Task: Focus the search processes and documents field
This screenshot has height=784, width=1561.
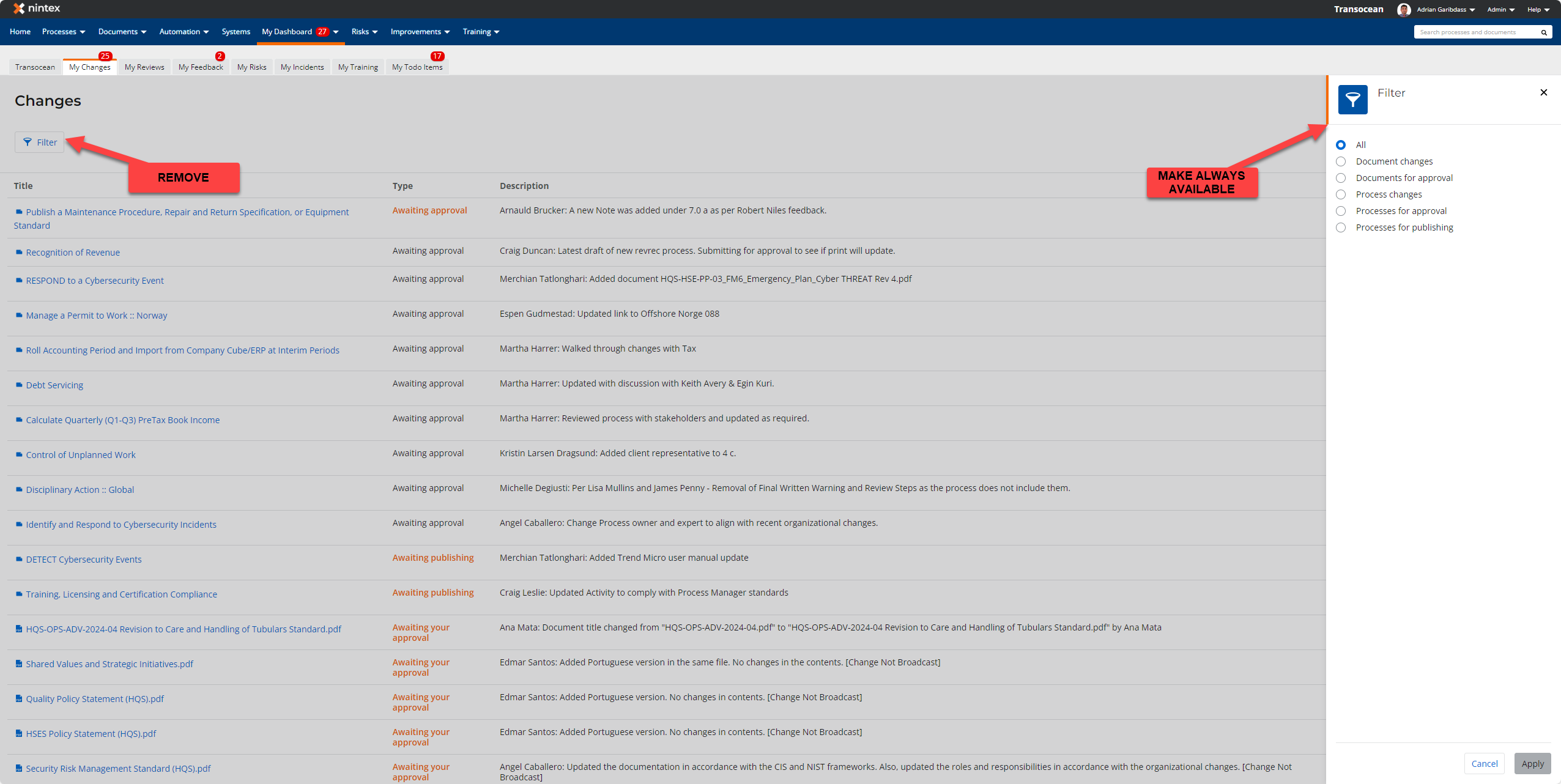Action: pos(1474,32)
